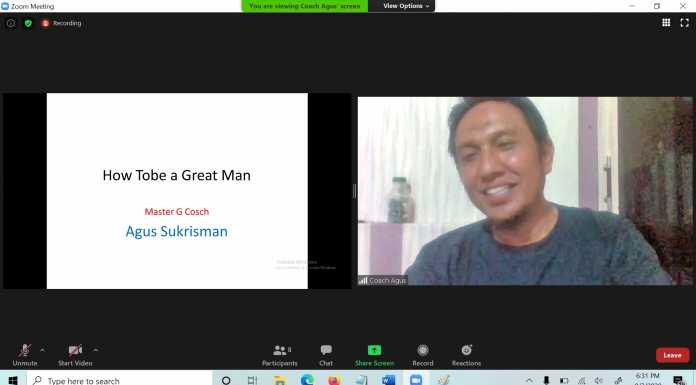Open the Windows Start menu
696x385 pixels.
point(12,380)
